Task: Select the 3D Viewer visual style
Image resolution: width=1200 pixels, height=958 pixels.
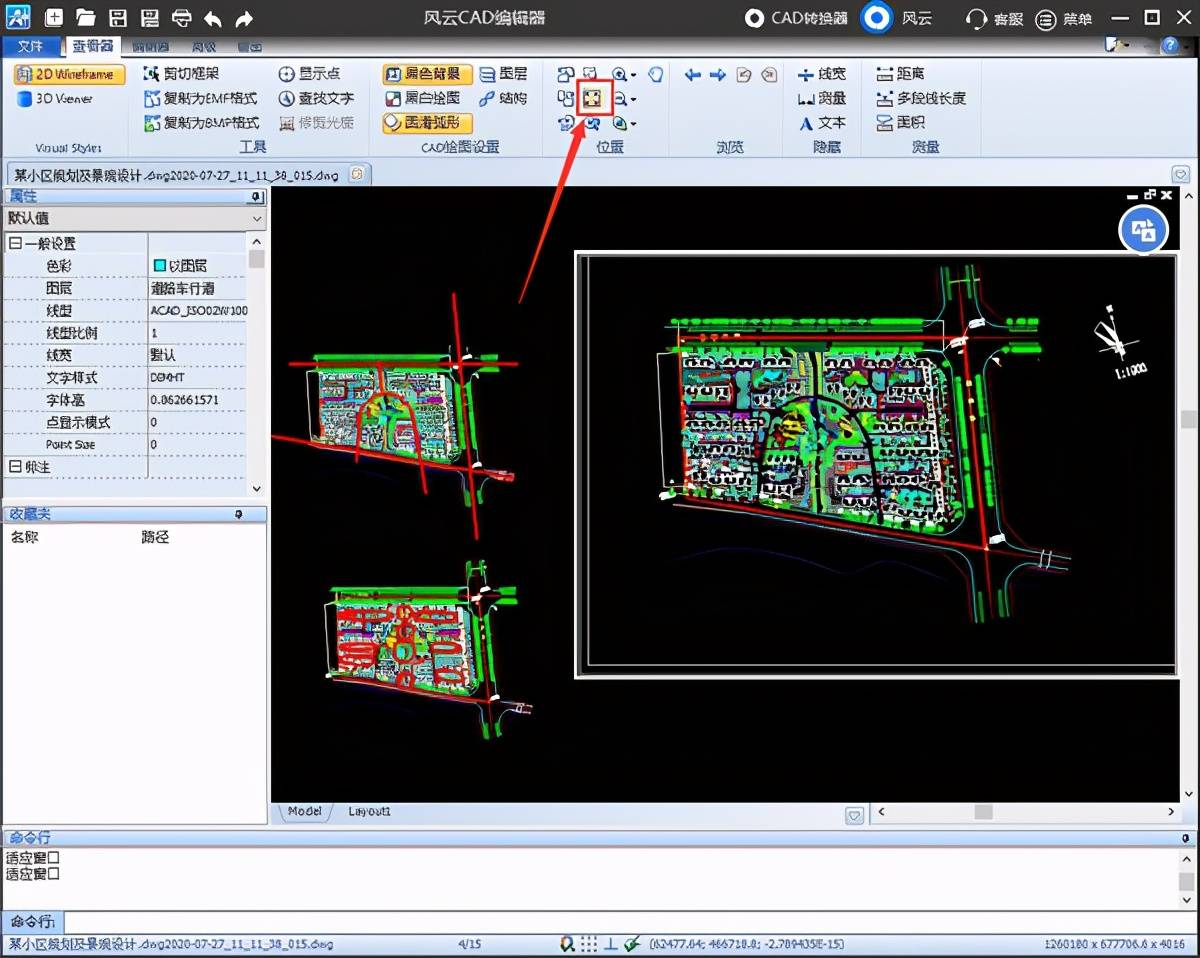Action: coord(56,98)
